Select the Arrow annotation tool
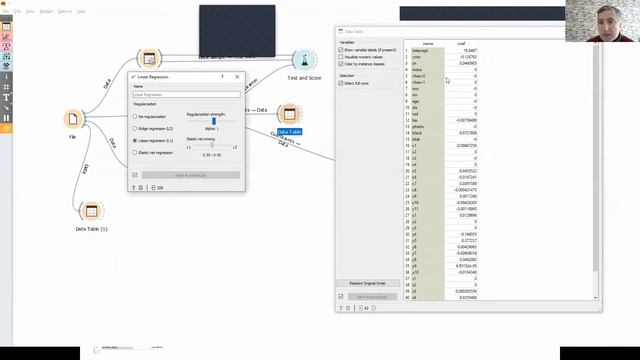Image resolution: width=640 pixels, height=360 pixels. coord(6,108)
